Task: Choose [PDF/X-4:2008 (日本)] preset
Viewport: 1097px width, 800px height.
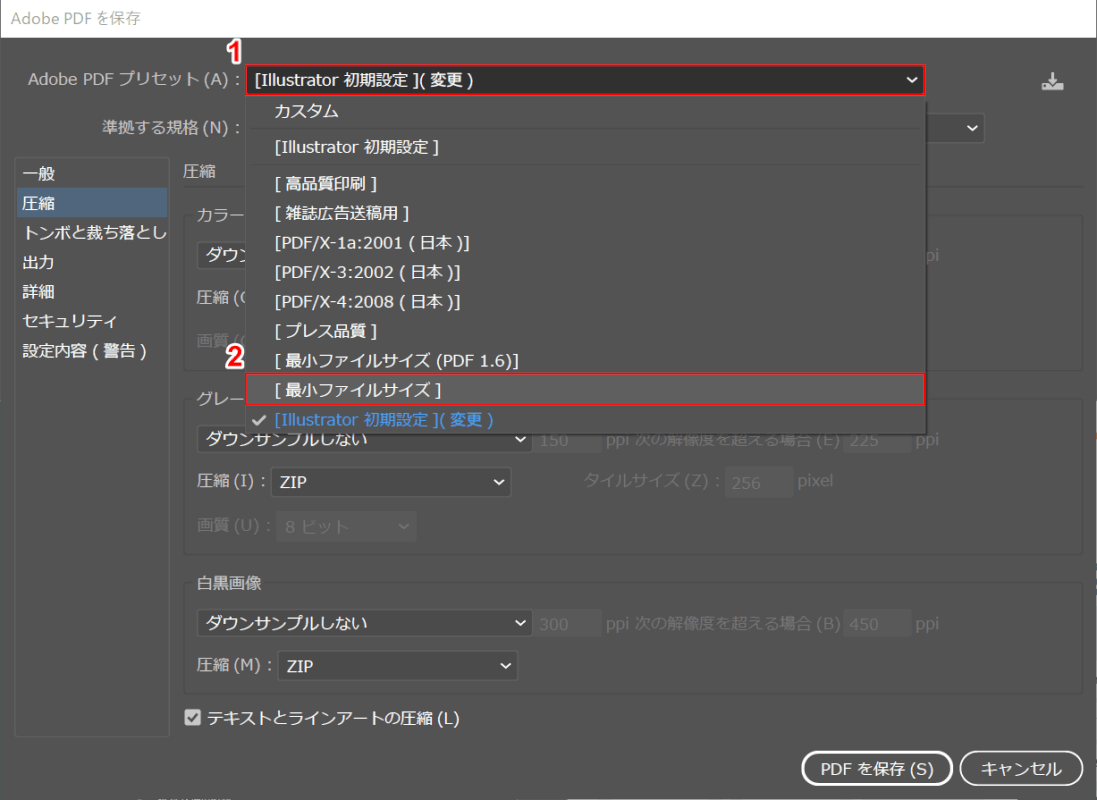Action: 585,302
